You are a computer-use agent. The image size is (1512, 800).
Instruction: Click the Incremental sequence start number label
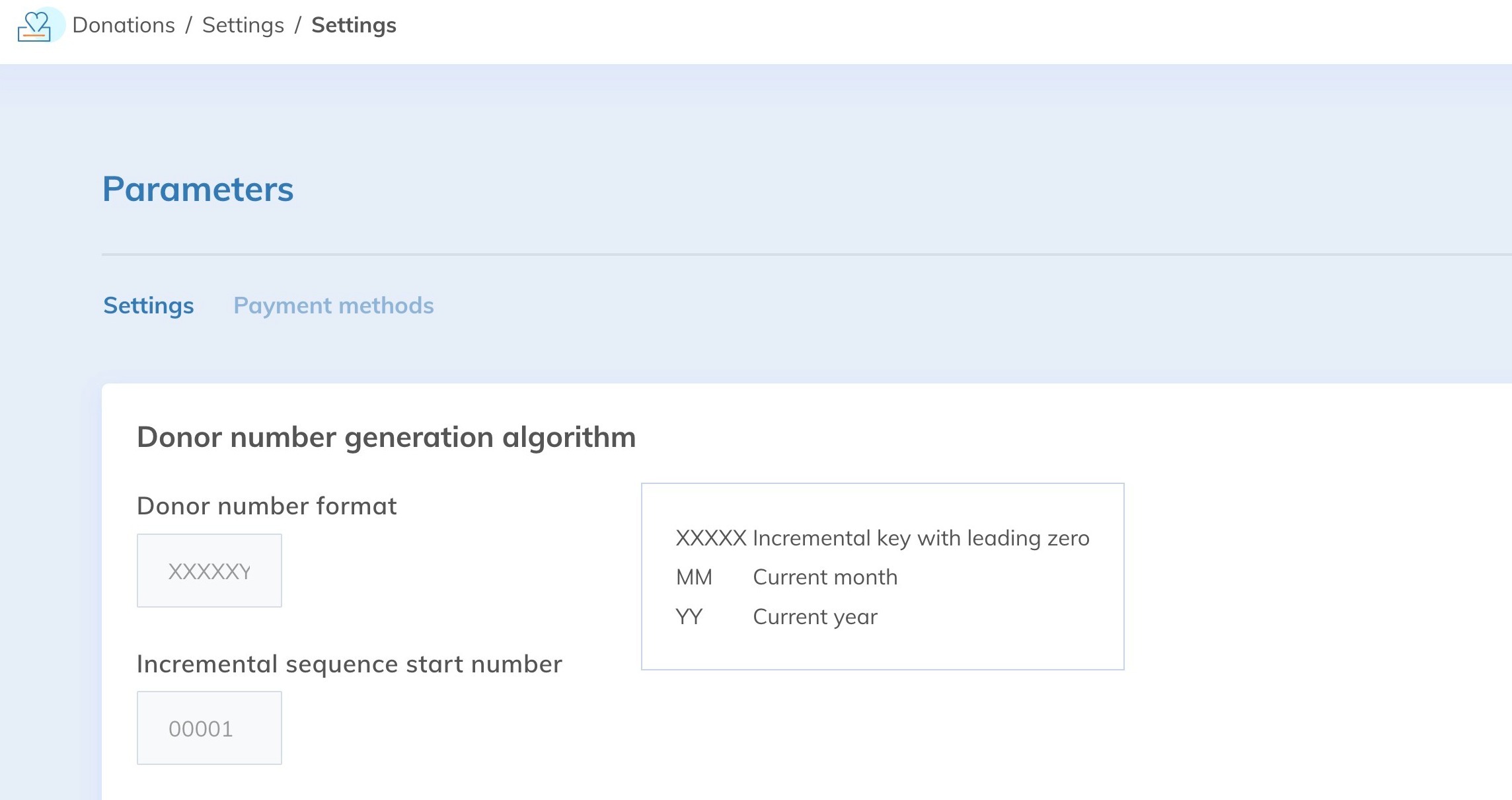pos(349,664)
